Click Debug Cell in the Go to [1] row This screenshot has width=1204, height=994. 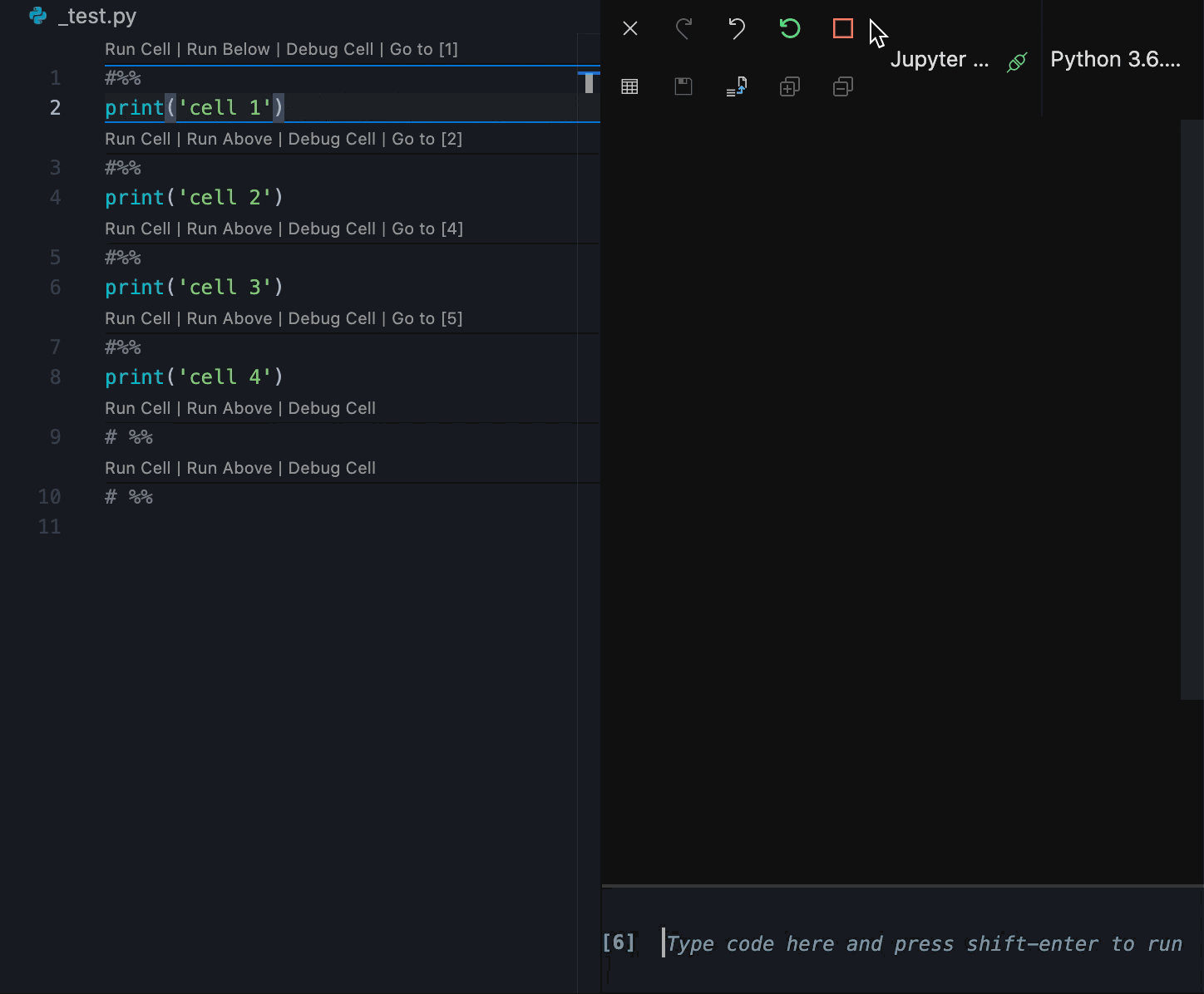330,49
